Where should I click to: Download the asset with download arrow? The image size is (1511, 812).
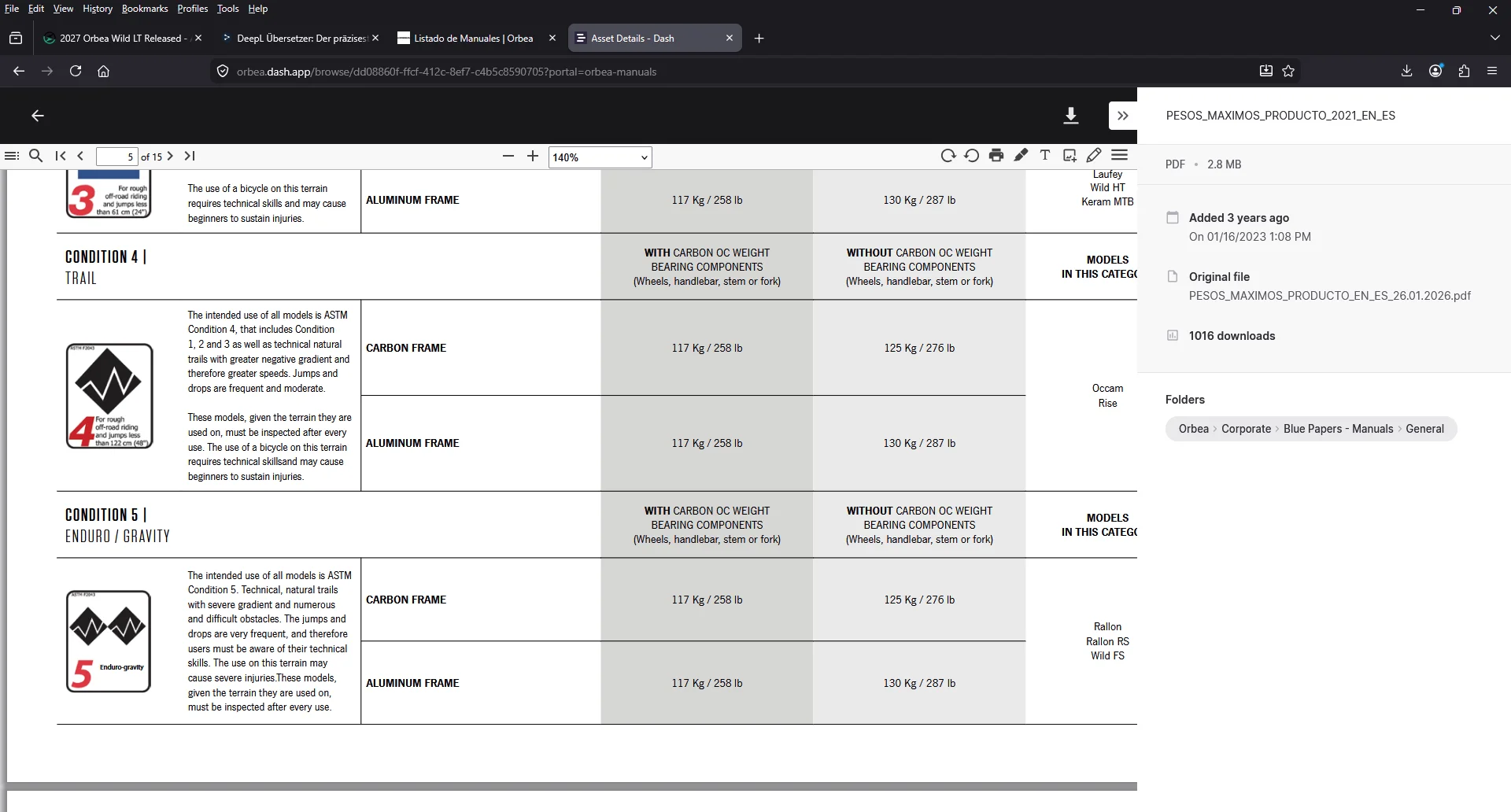pos(1071,116)
